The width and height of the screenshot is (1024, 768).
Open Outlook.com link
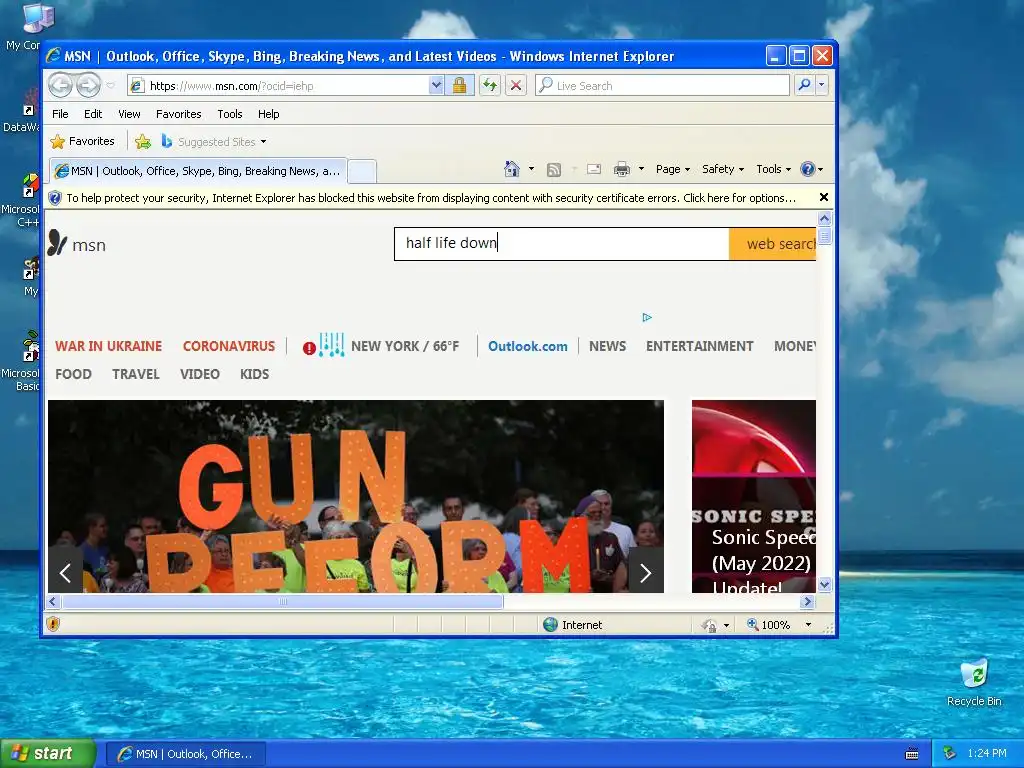[528, 346]
